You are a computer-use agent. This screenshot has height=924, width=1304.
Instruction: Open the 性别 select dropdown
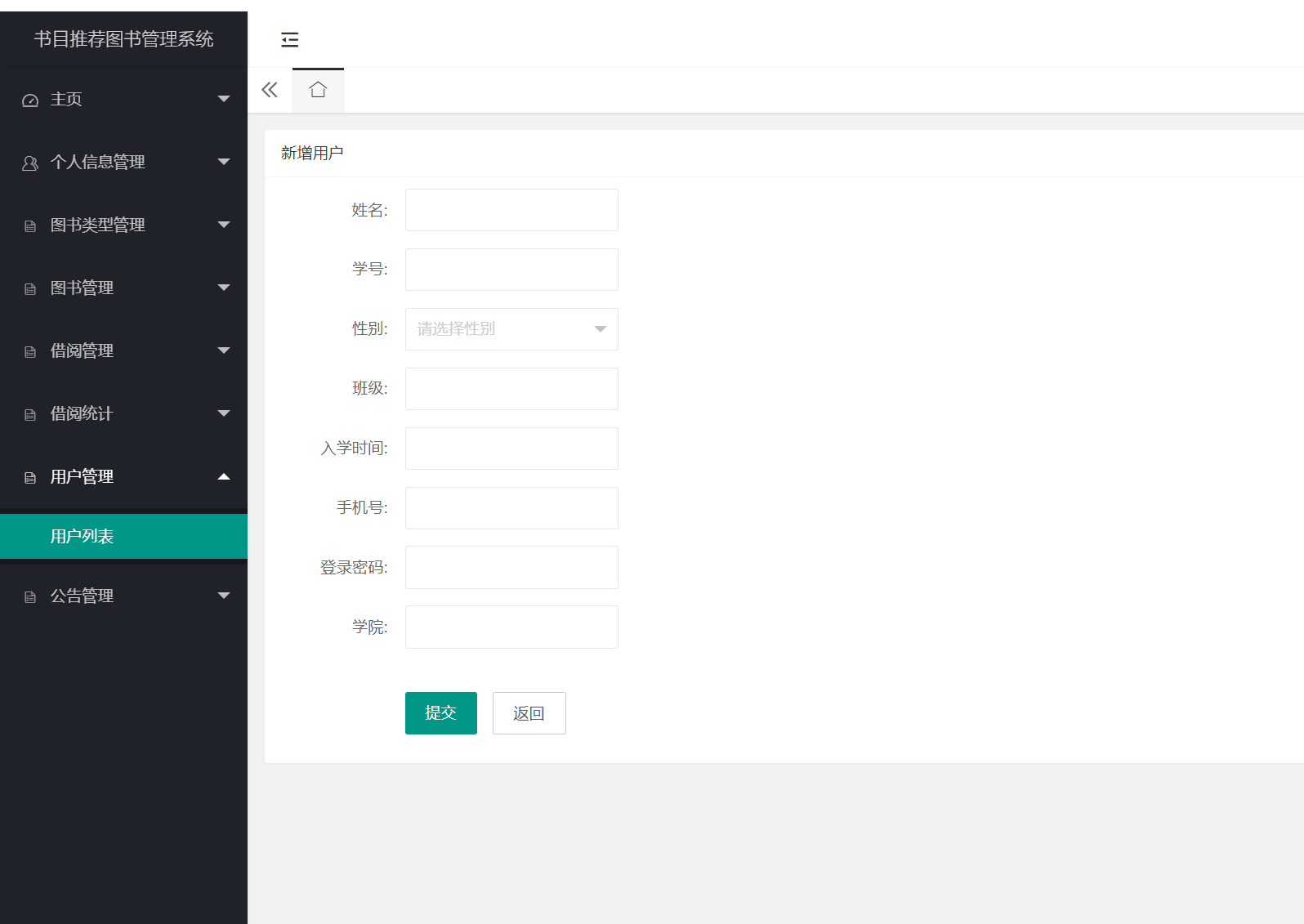pos(511,329)
